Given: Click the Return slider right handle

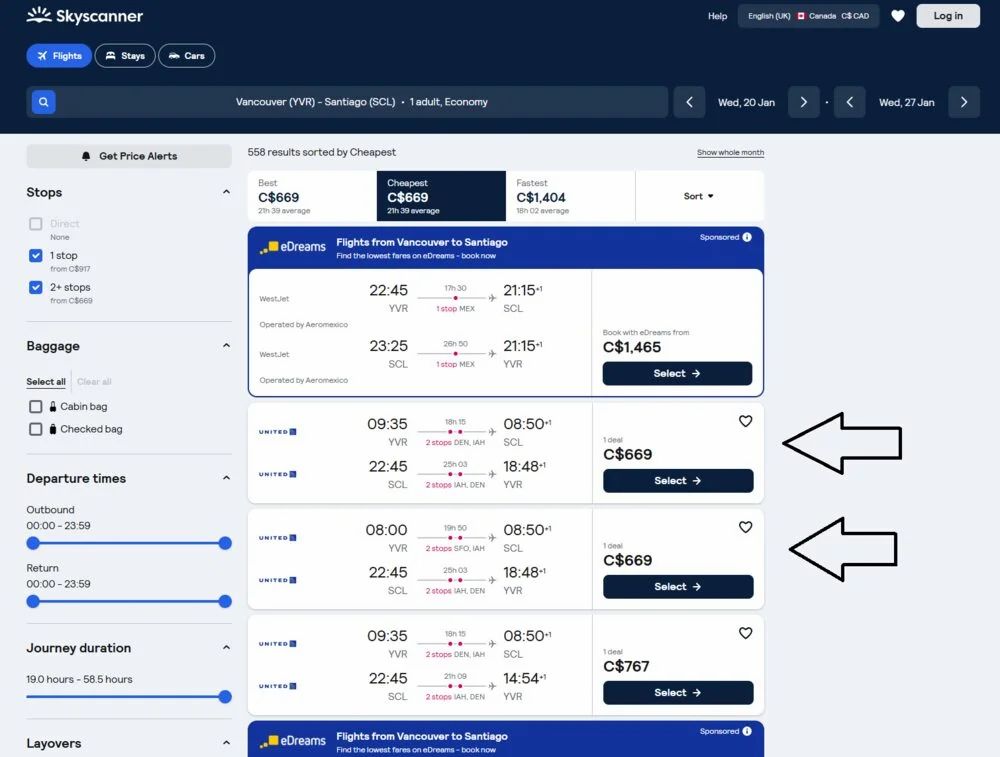Looking at the screenshot, I should coord(224,601).
